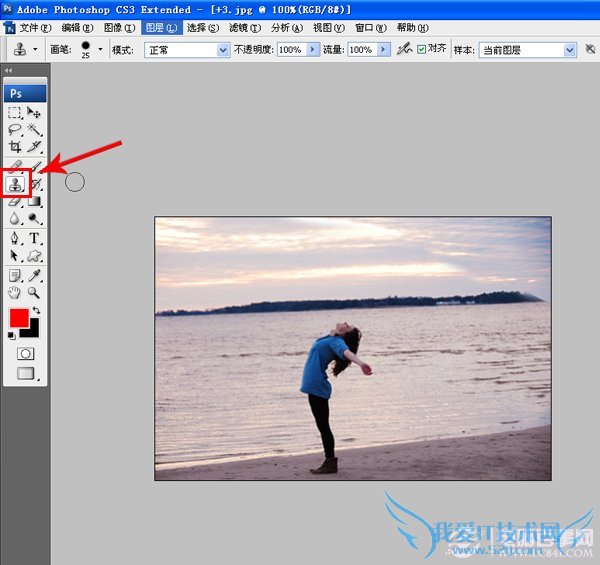Select the Rectangular Marquee tool
This screenshot has width=600, height=565.
pos(15,113)
